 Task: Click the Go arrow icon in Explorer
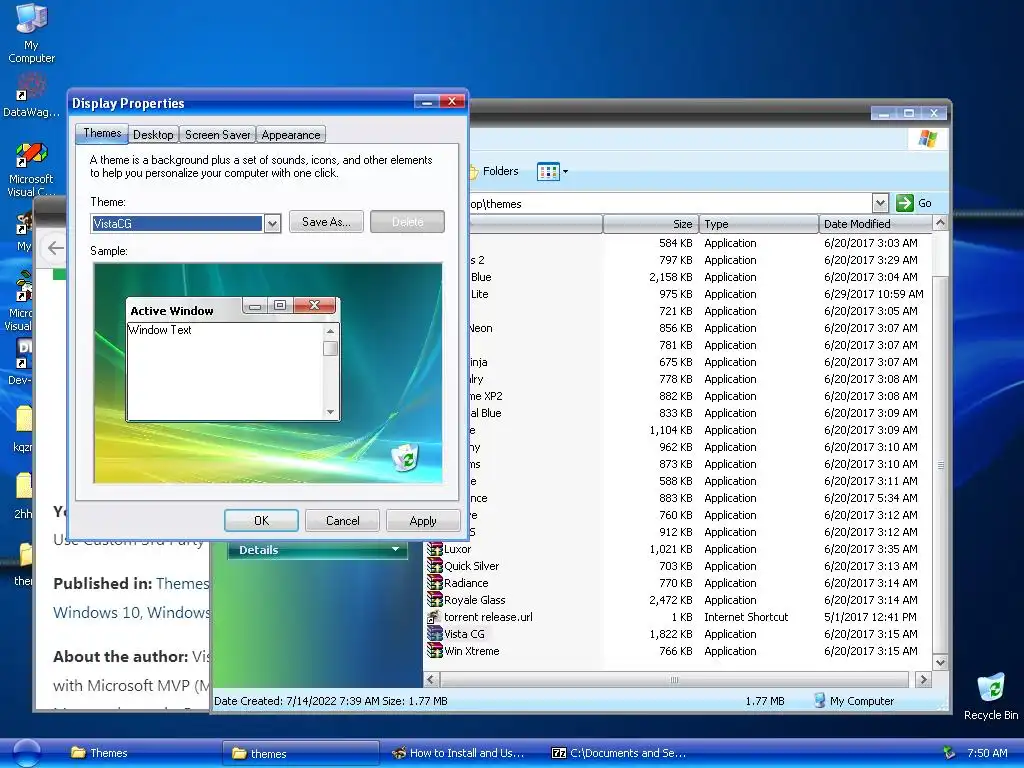pyautogui.click(x=904, y=203)
